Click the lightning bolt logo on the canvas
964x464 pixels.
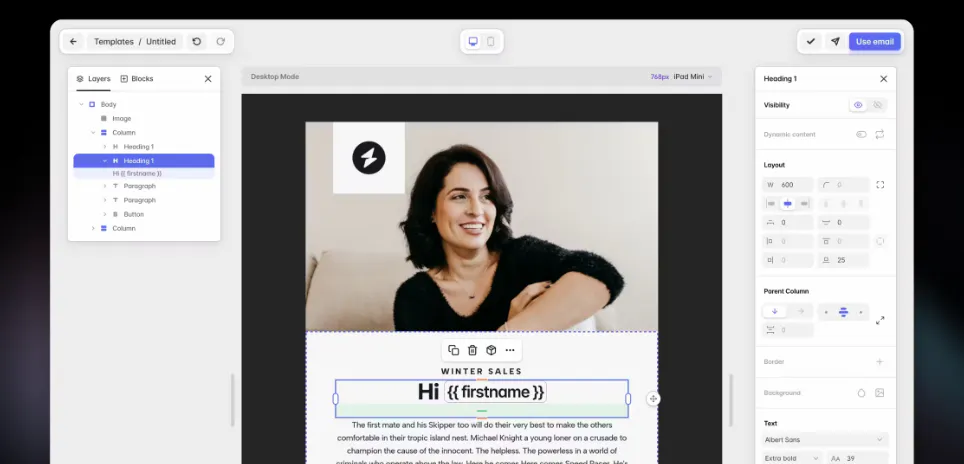pos(369,158)
